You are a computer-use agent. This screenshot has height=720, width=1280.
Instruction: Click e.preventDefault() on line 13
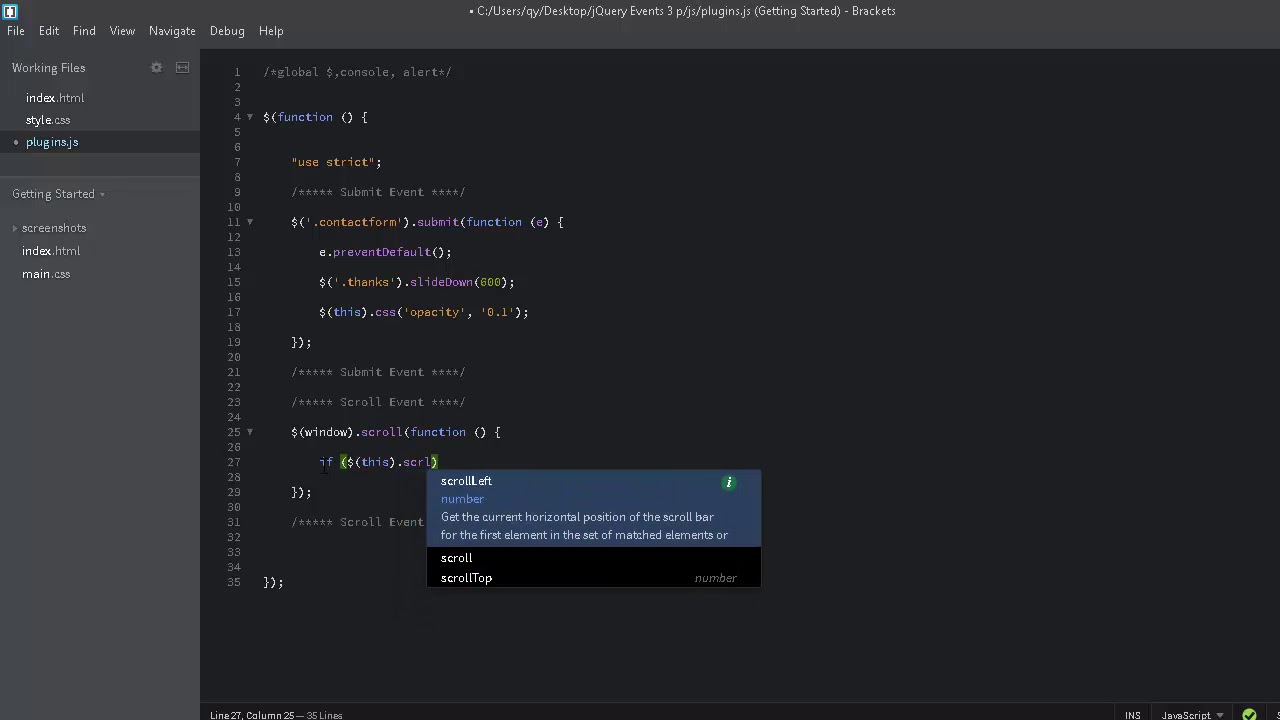385,252
